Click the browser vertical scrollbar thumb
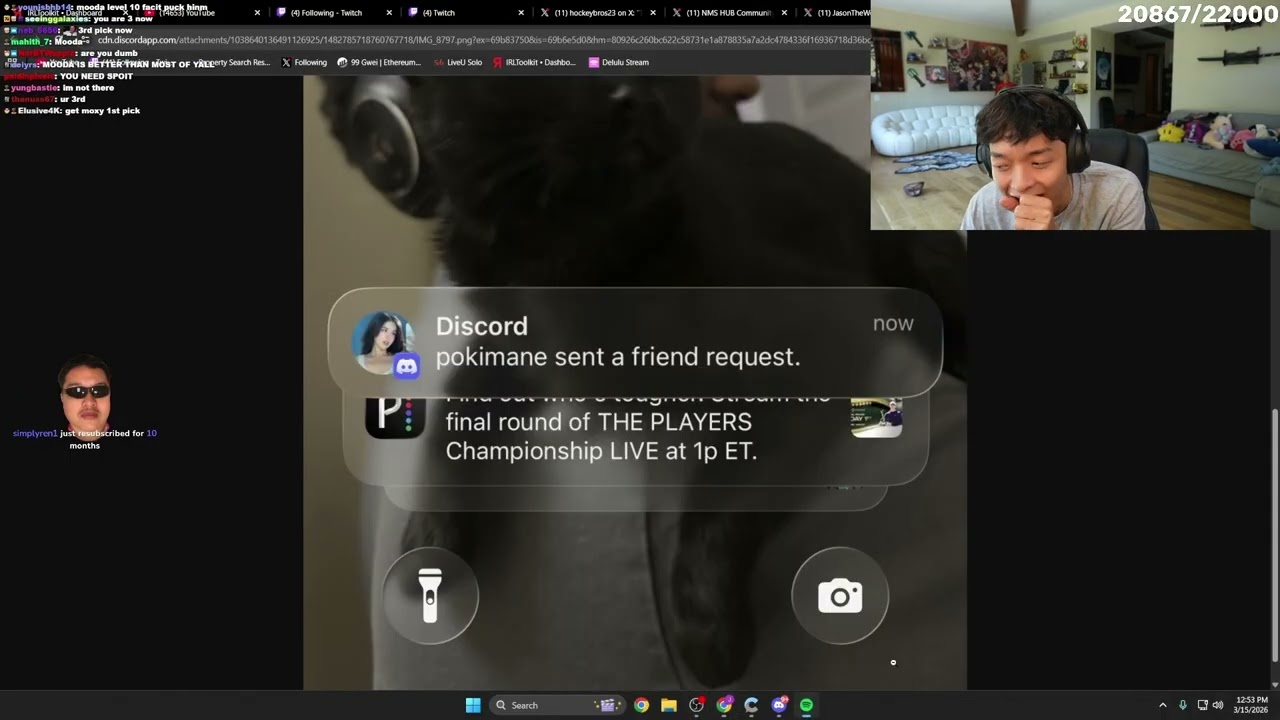 point(1274,535)
